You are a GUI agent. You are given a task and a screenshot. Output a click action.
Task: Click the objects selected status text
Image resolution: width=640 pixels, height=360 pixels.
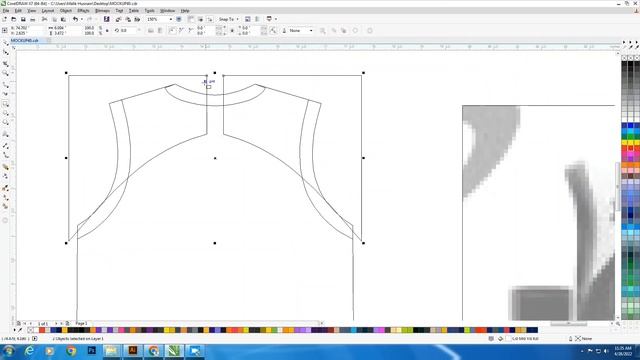pos(78,339)
